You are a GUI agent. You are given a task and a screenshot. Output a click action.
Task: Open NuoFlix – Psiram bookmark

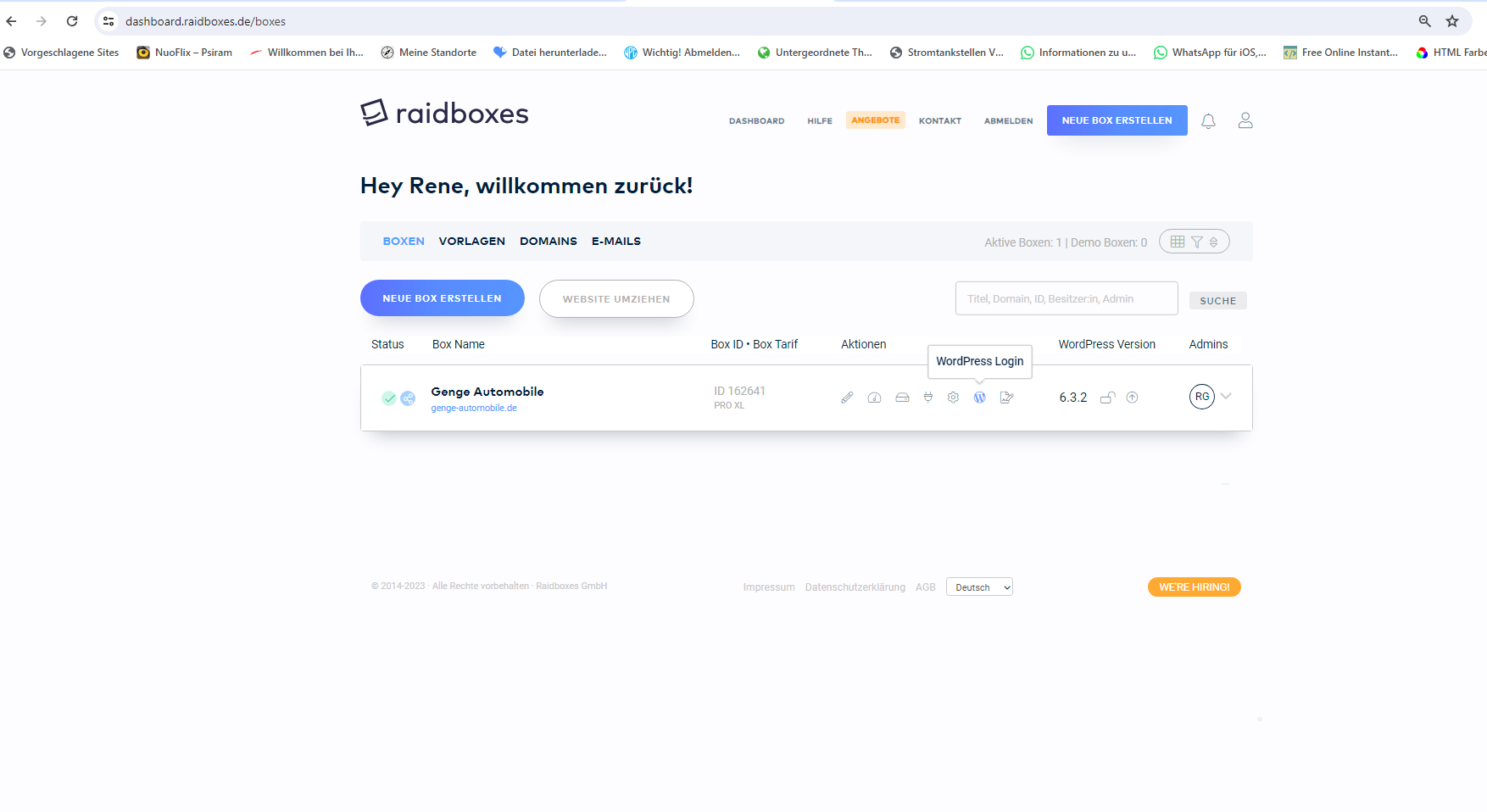click(185, 53)
